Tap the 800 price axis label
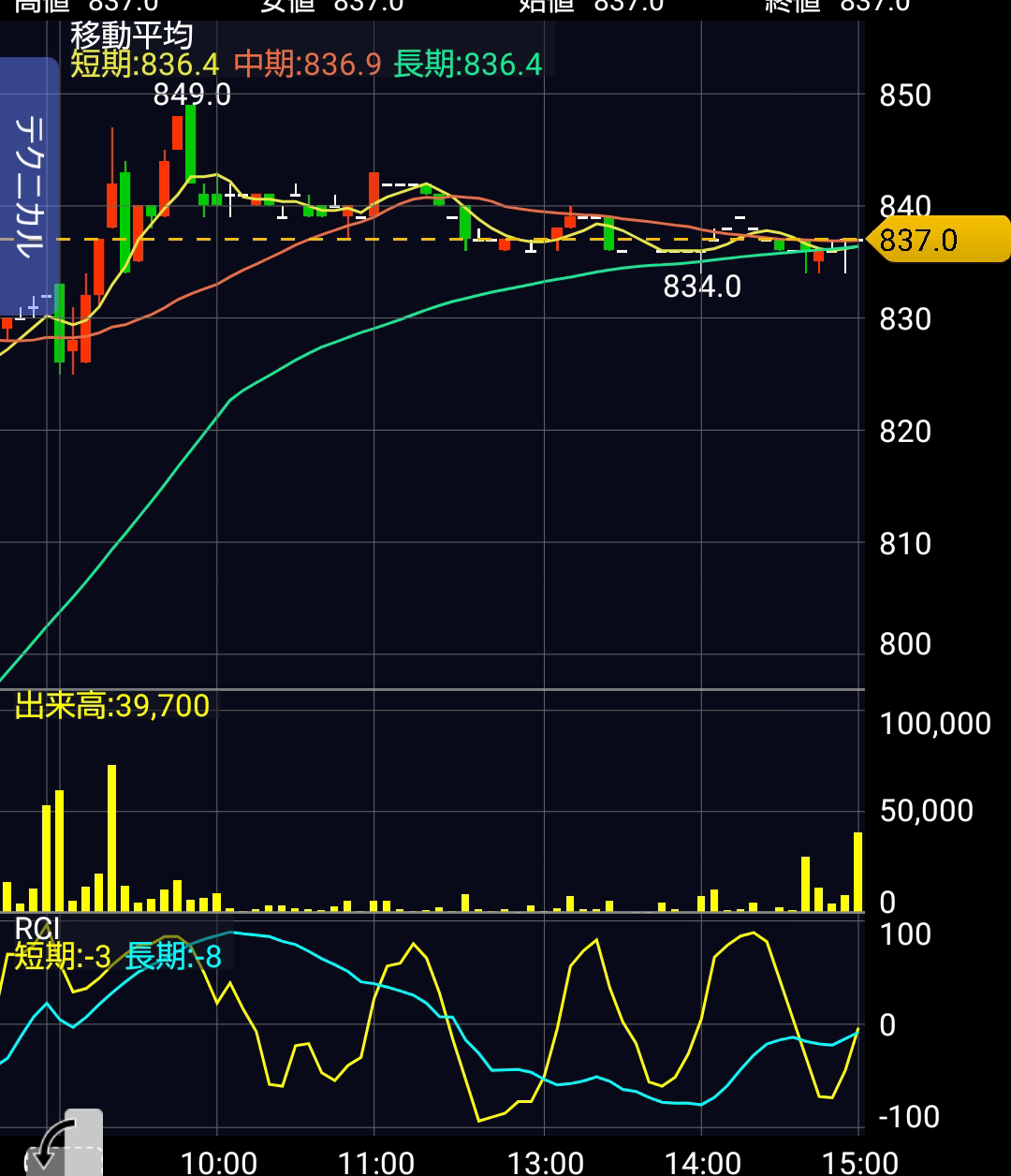1011x1176 pixels. pos(905,644)
